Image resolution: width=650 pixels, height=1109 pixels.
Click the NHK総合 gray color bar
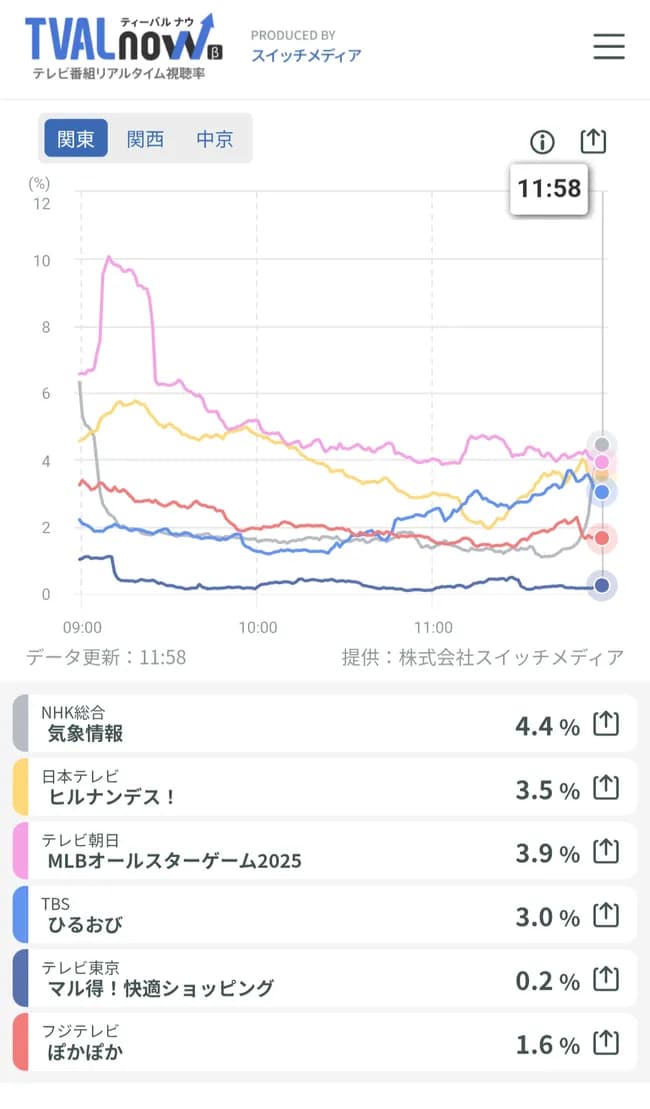coord(21,723)
